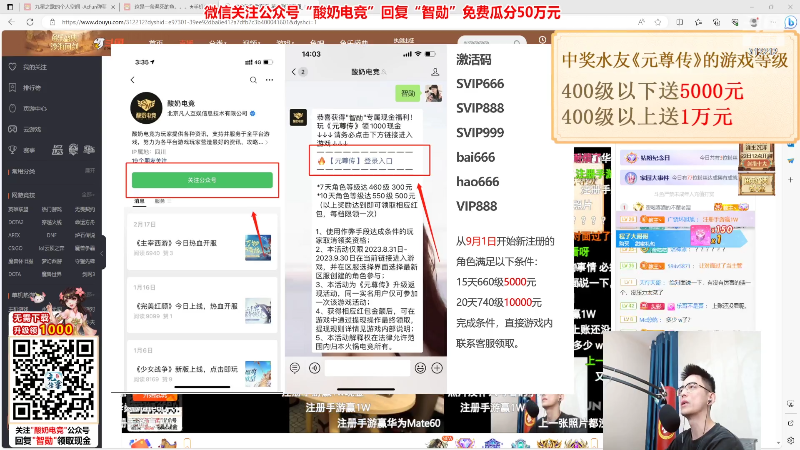This screenshot has height=450, width=800.
Task: Open the DNF category link
Action: click(x=51, y=235)
